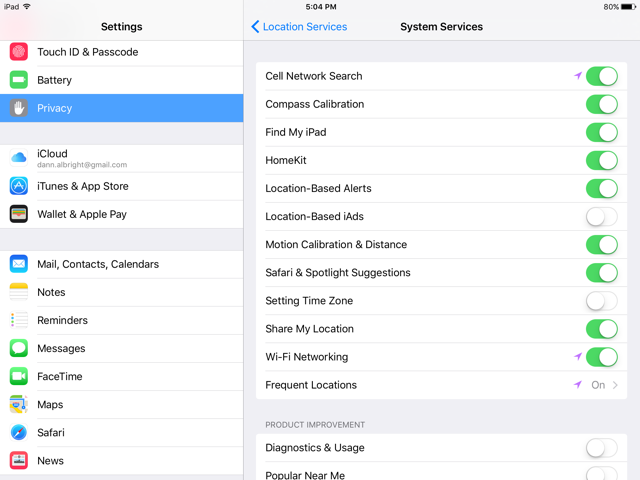Tap the Wallet & Apple Pay icon

pos(19,214)
